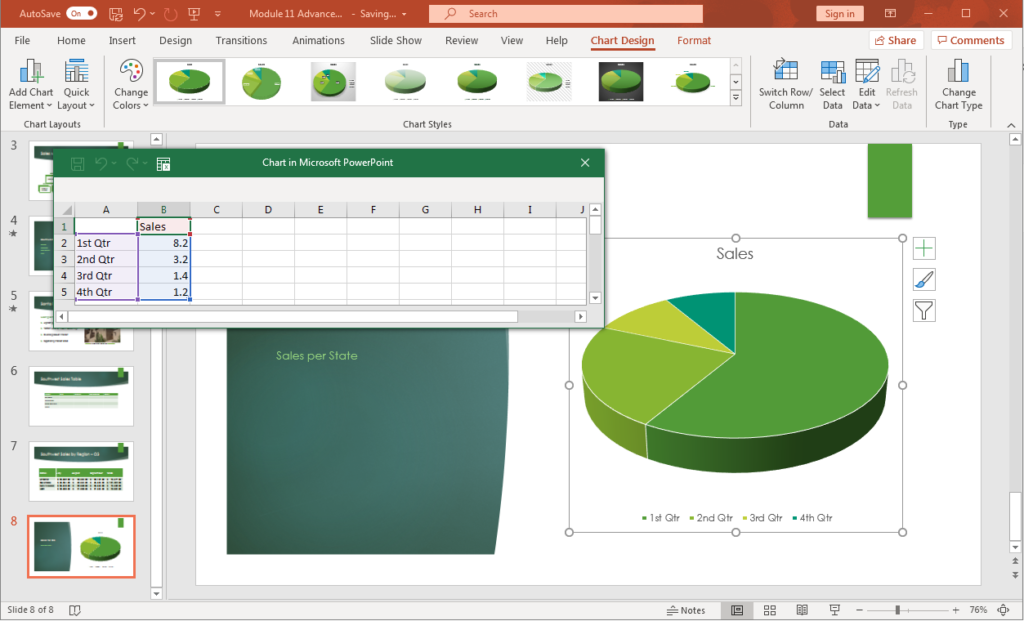Image resolution: width=1024 pixels, height=621 pixels.
Task: Open Select Data in the Data group
Action: point(832,84)
